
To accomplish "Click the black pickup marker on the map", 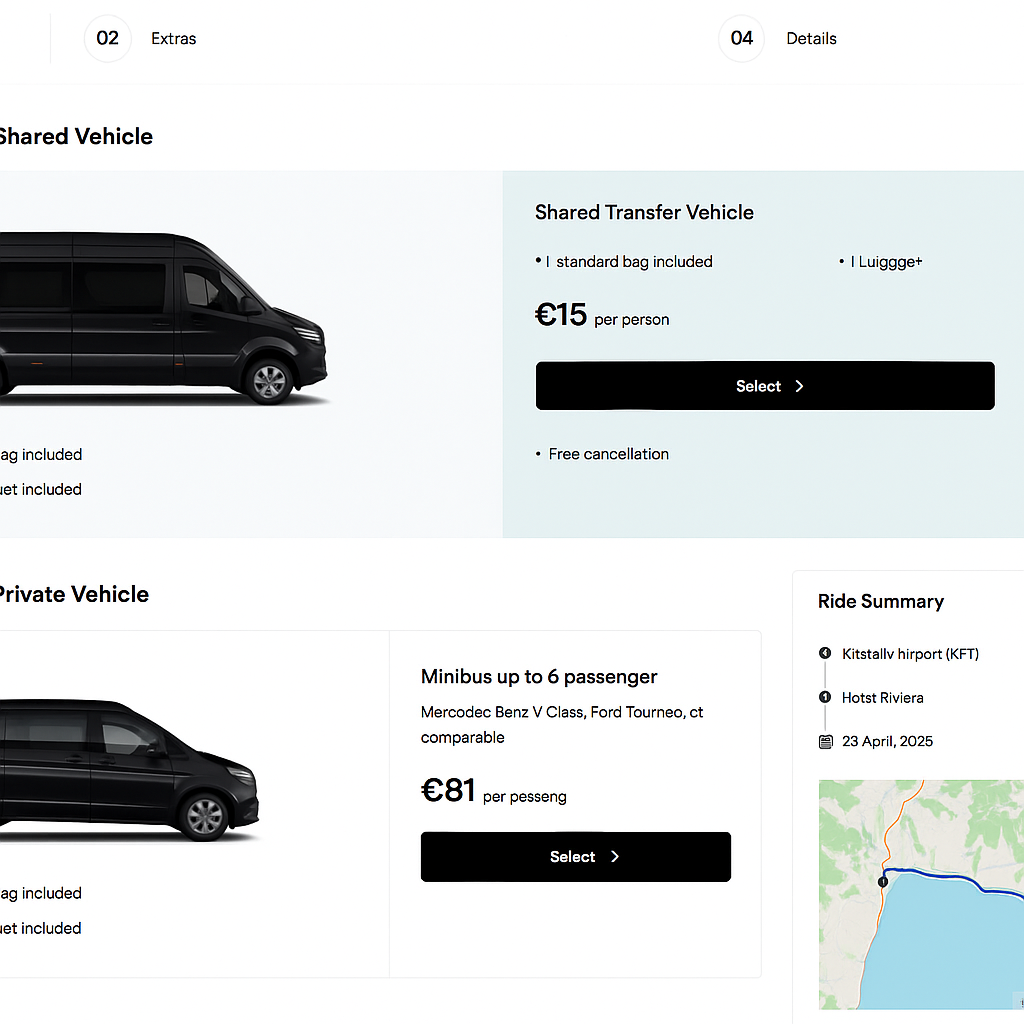I will pos(882,882).
